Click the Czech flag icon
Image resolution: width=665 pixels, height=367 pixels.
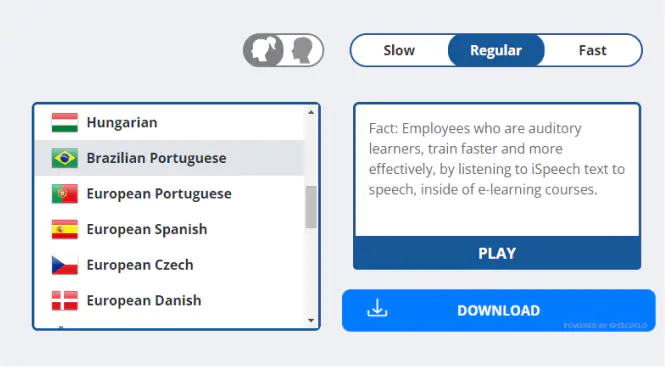(65, 265)
